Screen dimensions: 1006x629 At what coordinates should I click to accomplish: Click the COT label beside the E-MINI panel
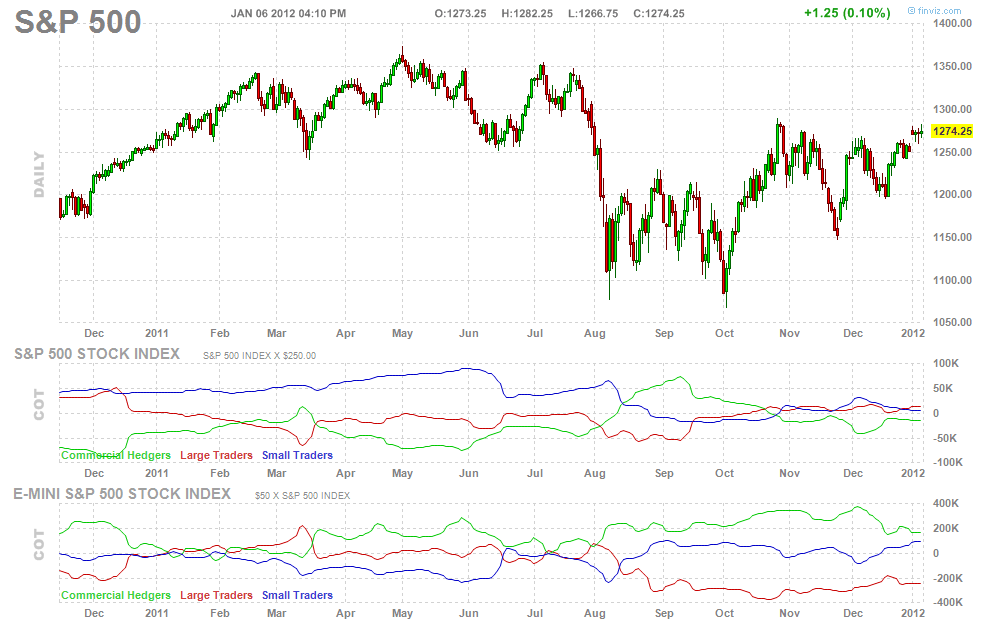[x=39, y=545]
